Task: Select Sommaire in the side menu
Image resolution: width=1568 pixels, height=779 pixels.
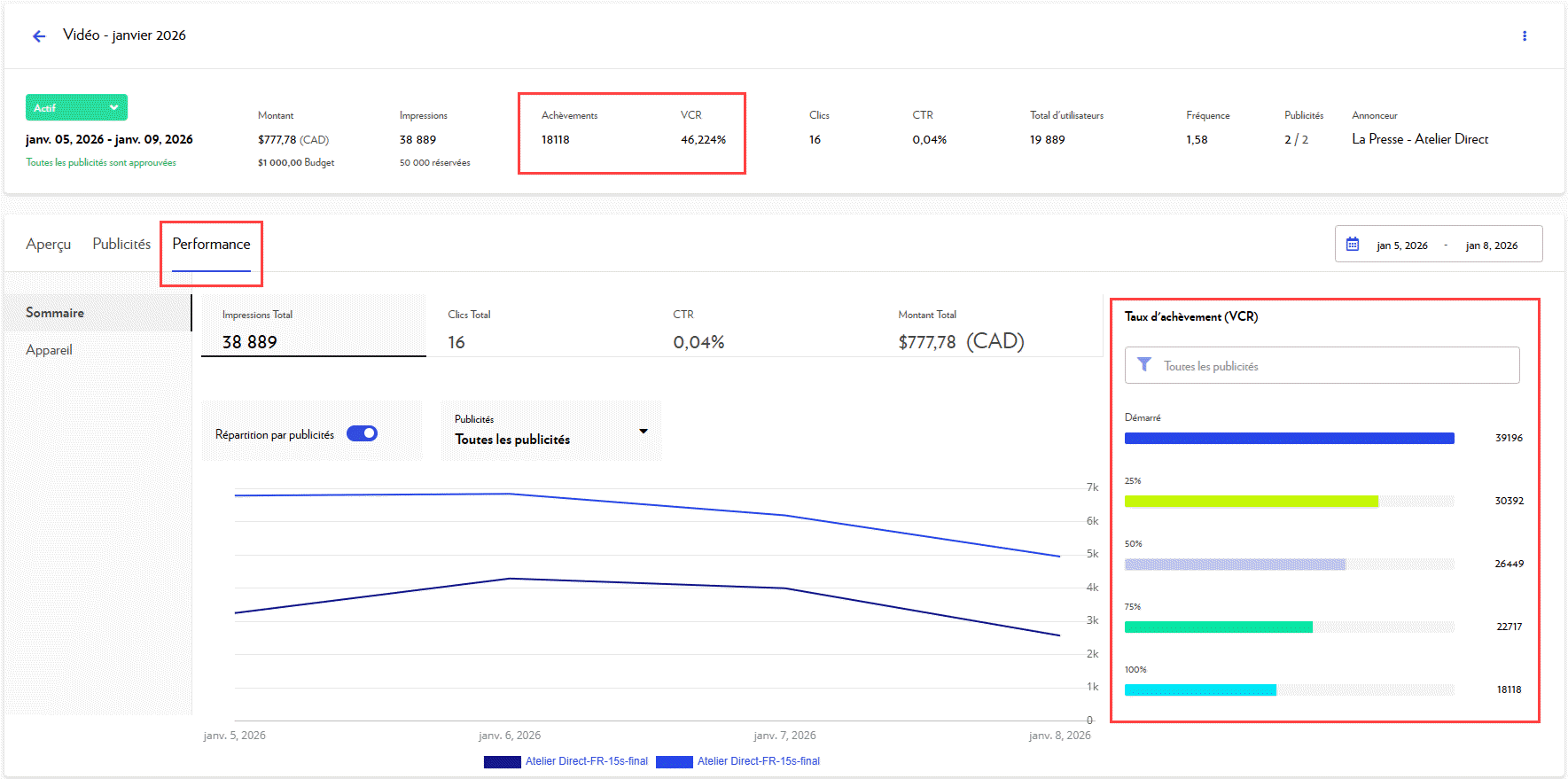Action: (x=55, y=313)
